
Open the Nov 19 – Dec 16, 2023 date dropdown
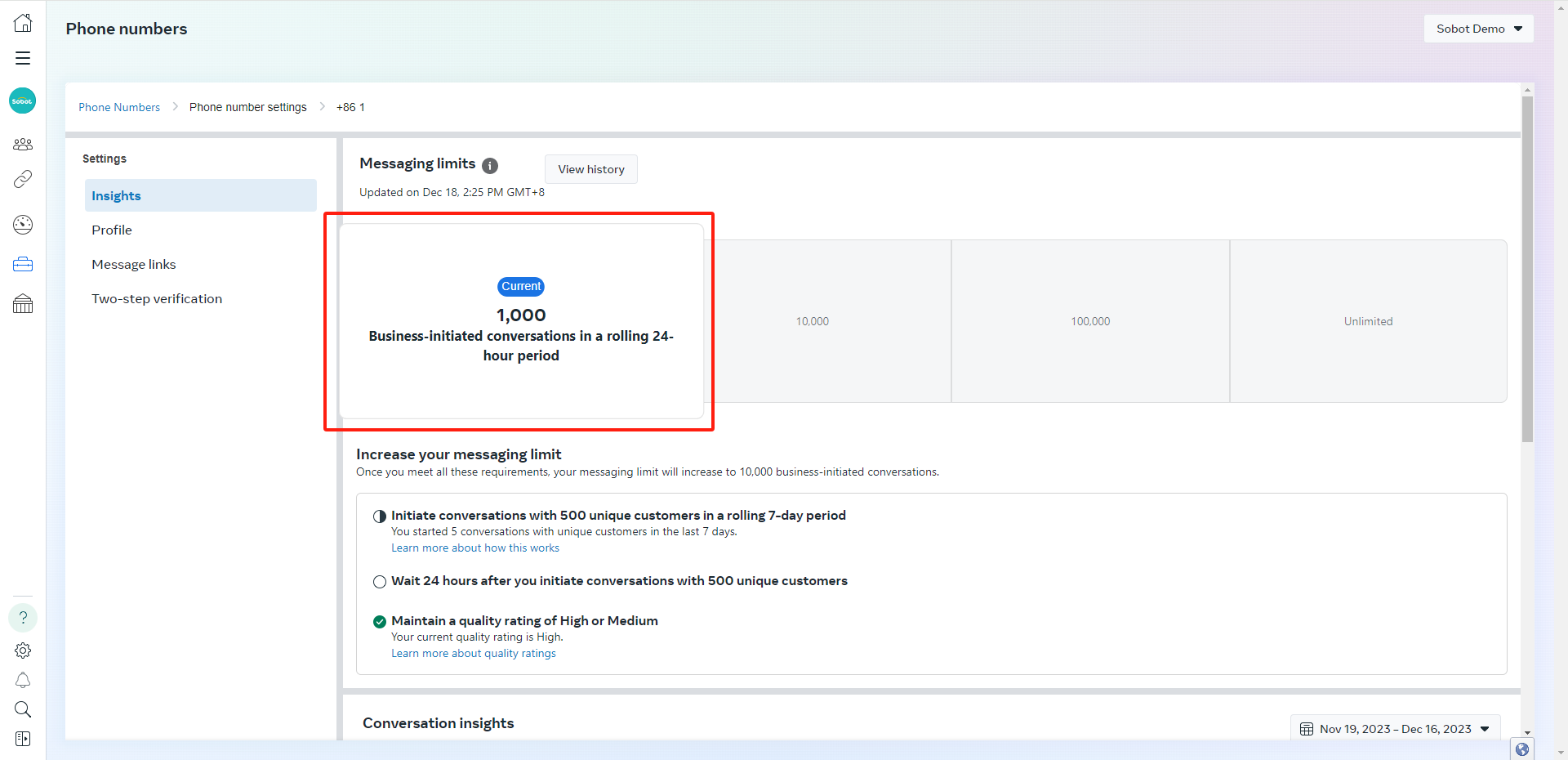coord(1396,729)
